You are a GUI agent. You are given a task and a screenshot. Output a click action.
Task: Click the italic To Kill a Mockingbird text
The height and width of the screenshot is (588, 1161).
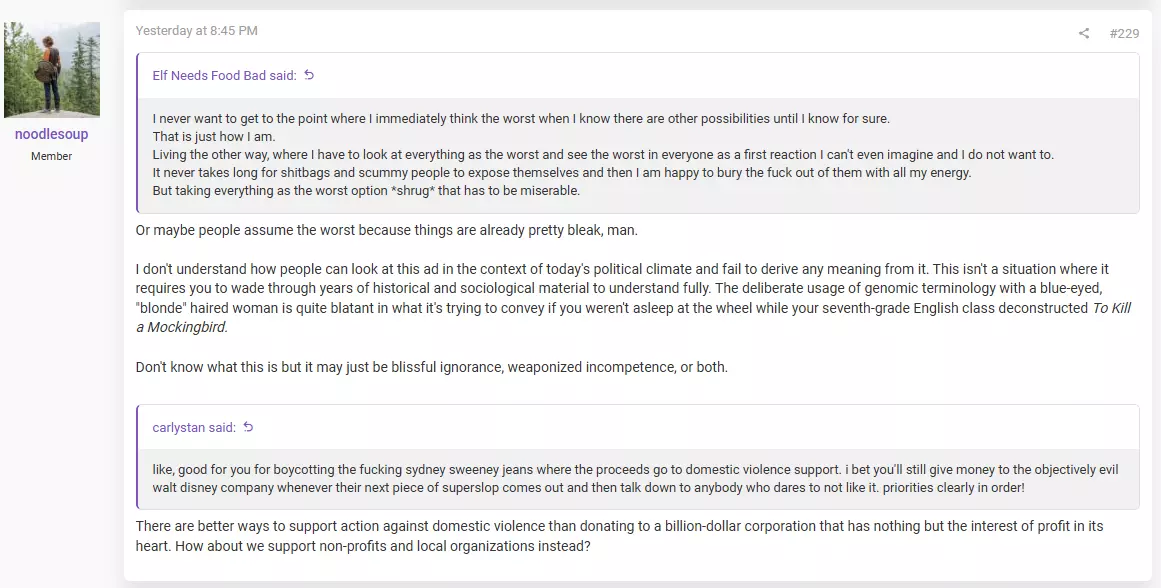click(x=634, y=318)
